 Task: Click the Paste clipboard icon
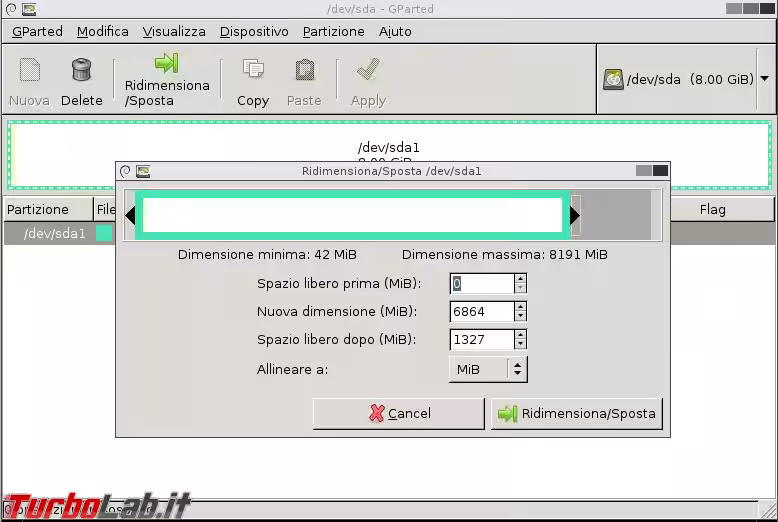click(x=304, y=70)
